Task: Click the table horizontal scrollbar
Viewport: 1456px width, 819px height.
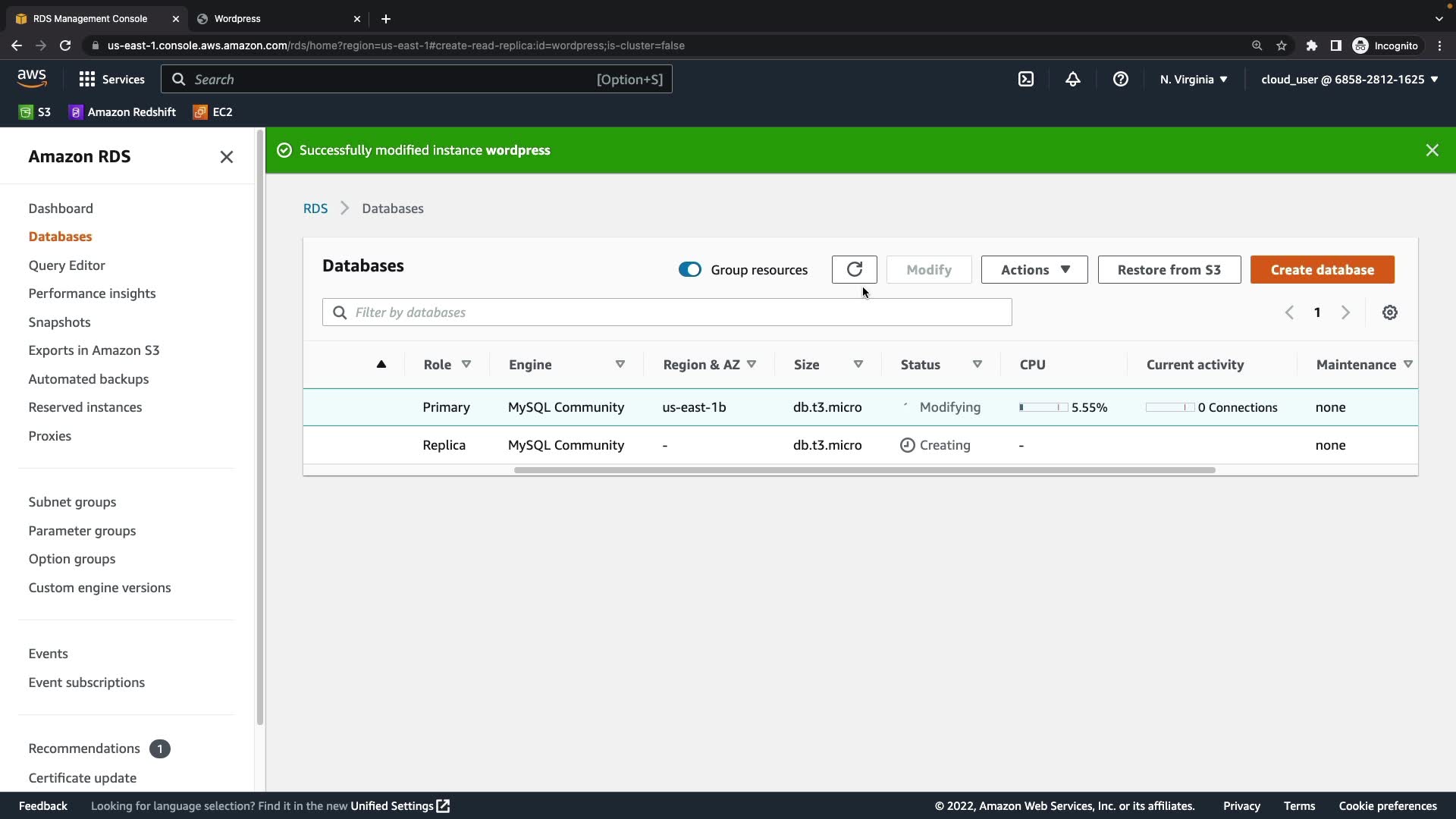Action: pos(864,470)
